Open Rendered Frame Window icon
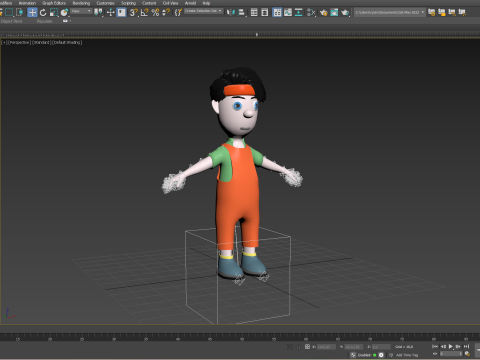The width and height of the screenshot is (480, 360). [x=334, y=12]
